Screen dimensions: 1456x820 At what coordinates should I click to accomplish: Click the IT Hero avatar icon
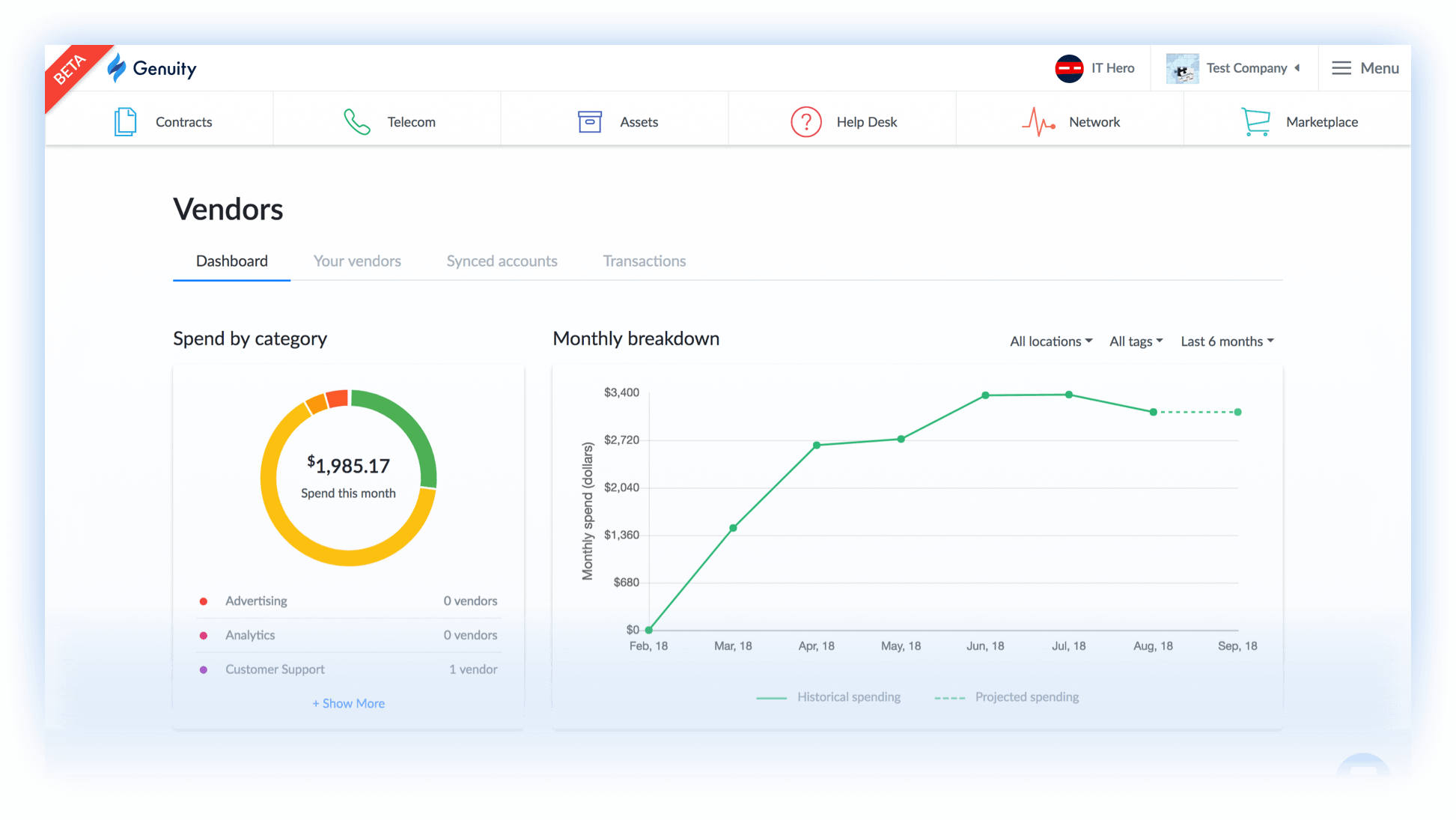pyautogui.click(x=1069, y=68)
